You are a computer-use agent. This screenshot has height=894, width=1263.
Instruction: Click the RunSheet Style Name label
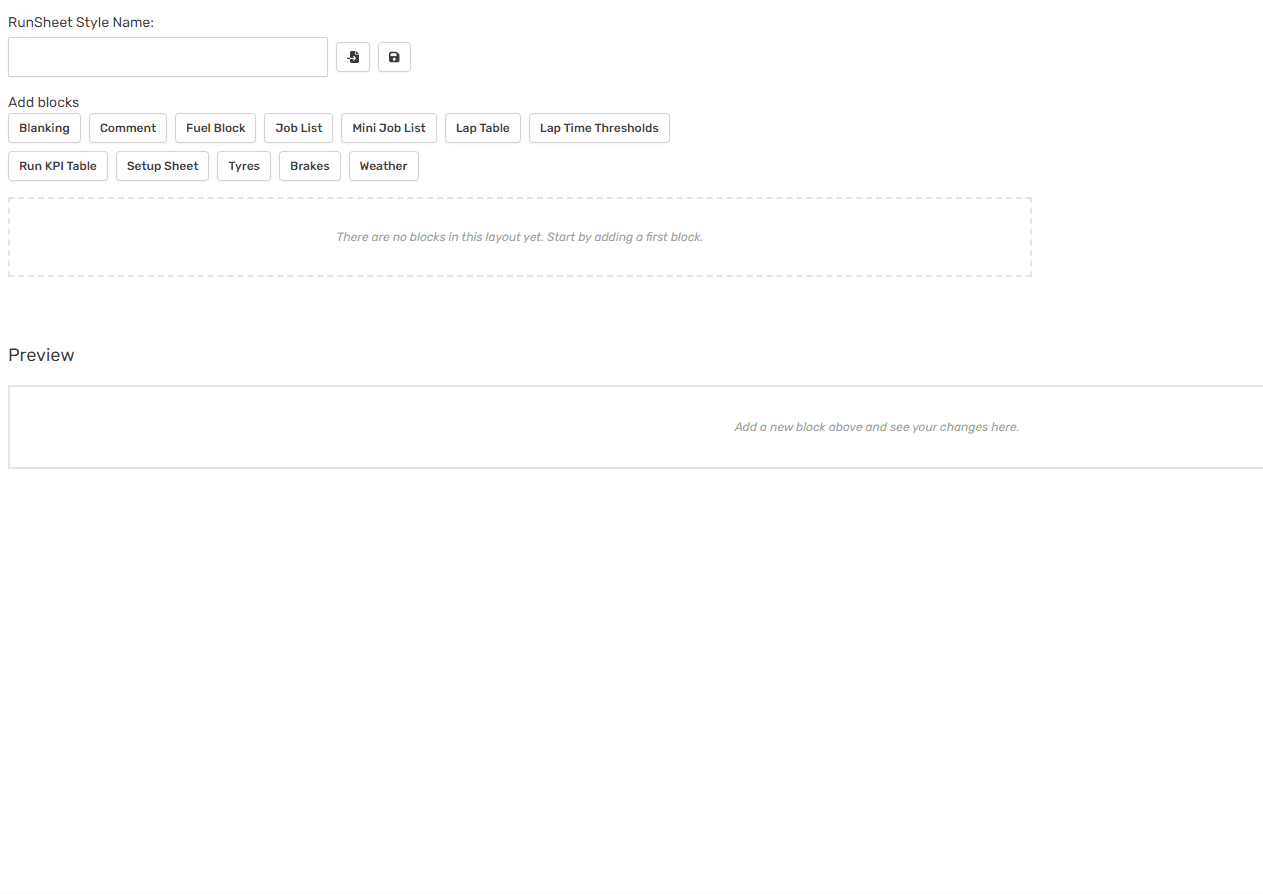pyautogui.click(x=81, y=22)
